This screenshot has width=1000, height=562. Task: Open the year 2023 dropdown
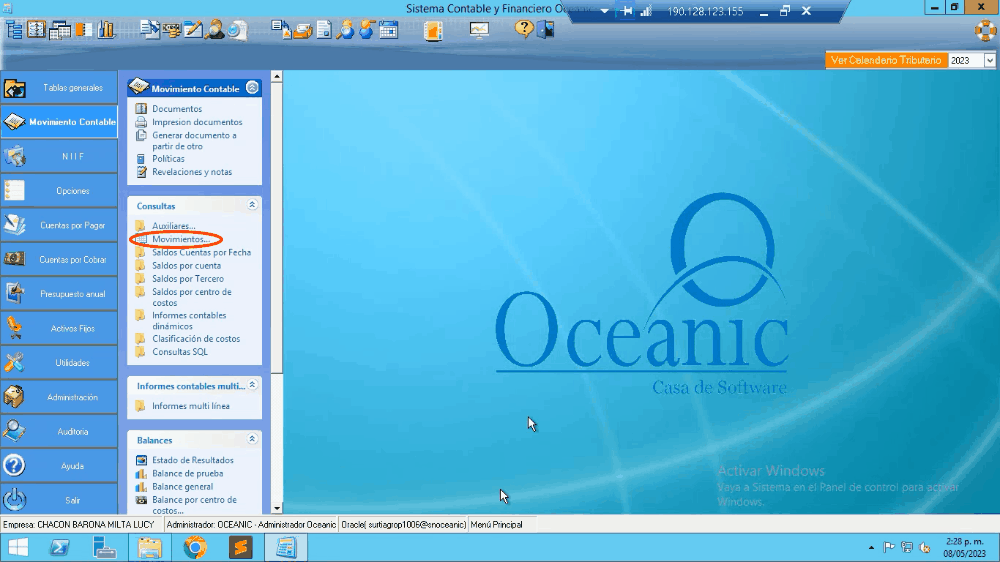tap(990, 61)
